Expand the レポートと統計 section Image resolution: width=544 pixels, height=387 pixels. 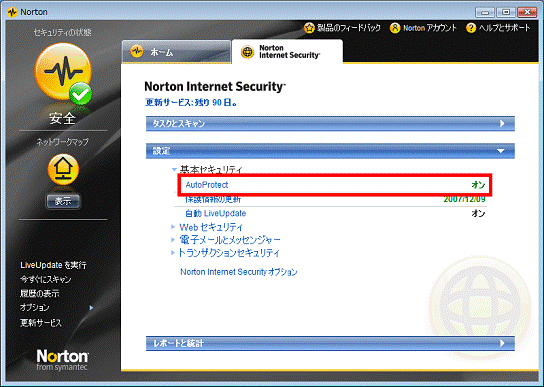pos(330,343)
